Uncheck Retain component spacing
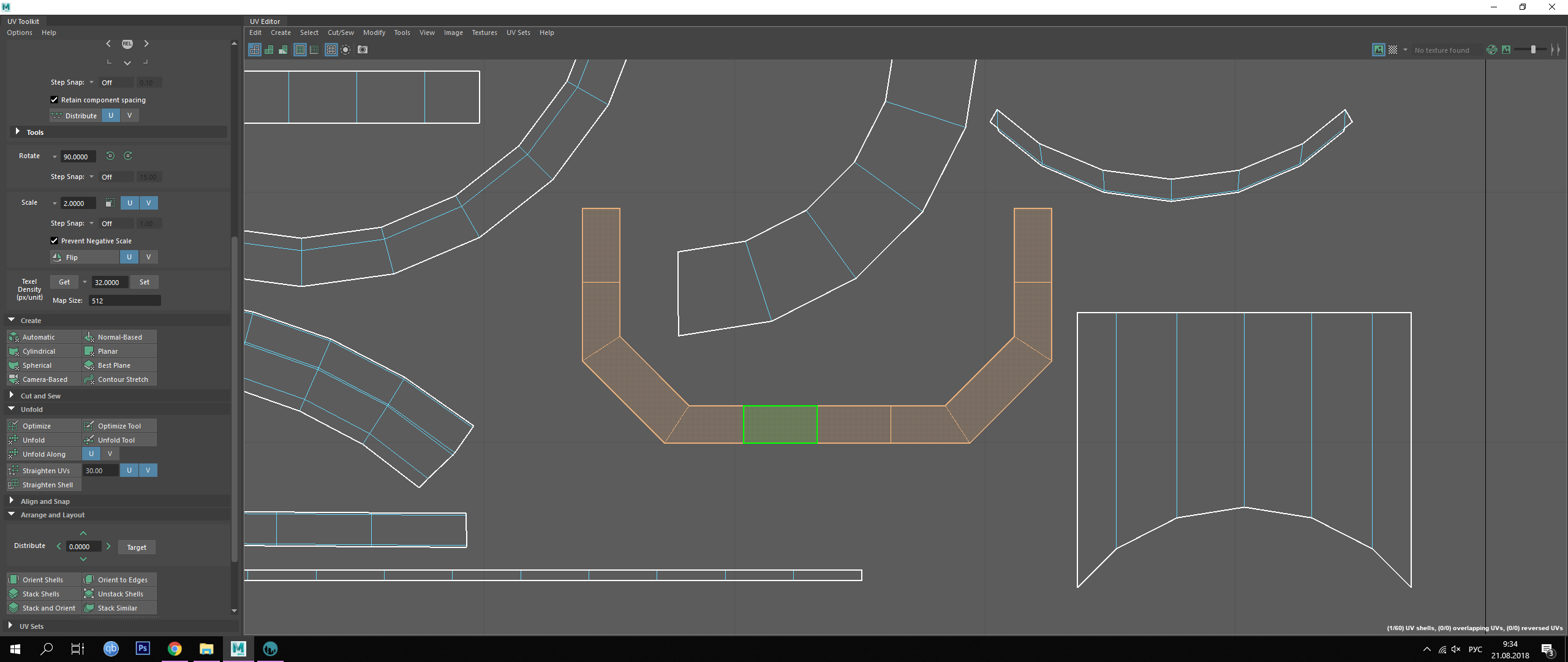 [x=55, y=100]
